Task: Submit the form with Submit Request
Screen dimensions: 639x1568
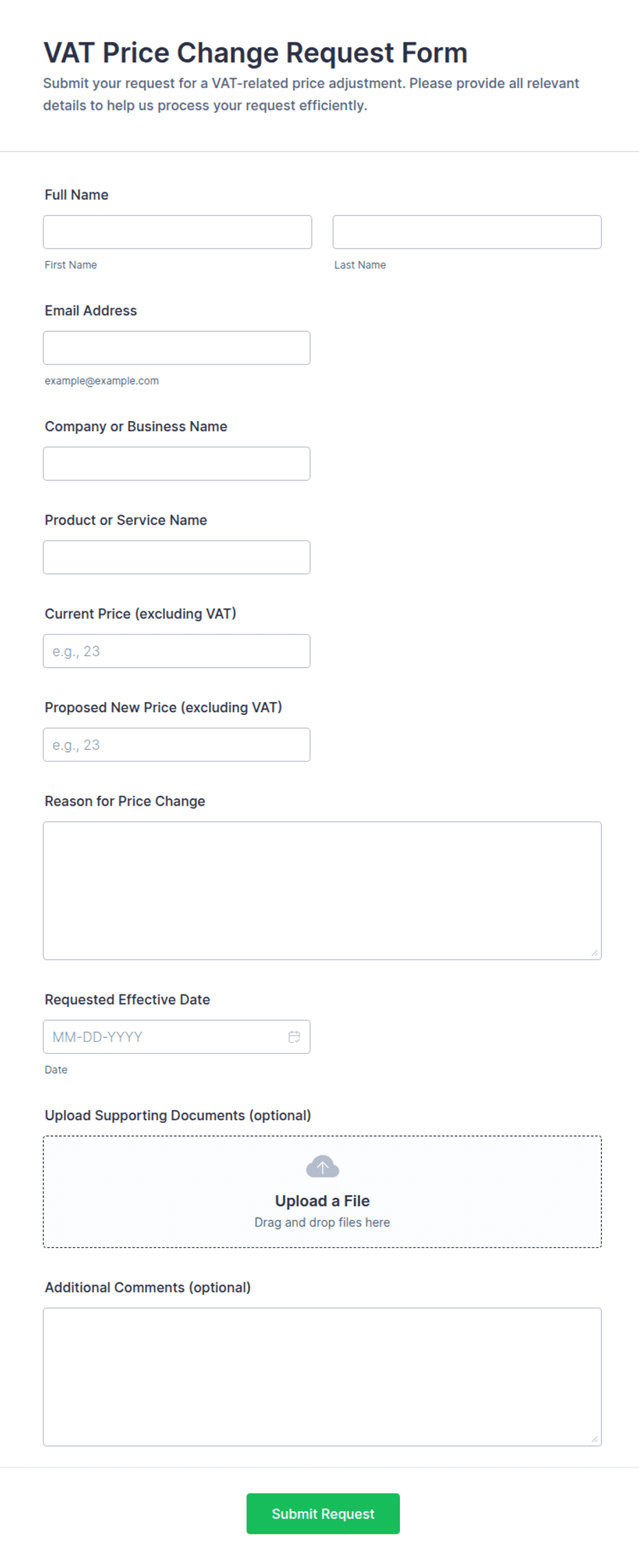Action: pos(323,1514)
